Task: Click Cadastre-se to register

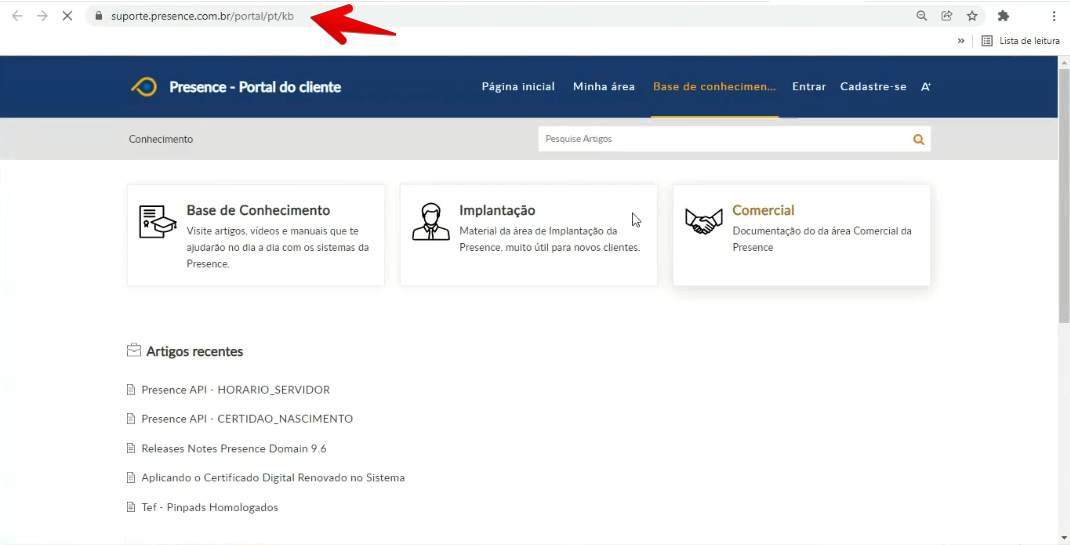Action: (873, 87)
